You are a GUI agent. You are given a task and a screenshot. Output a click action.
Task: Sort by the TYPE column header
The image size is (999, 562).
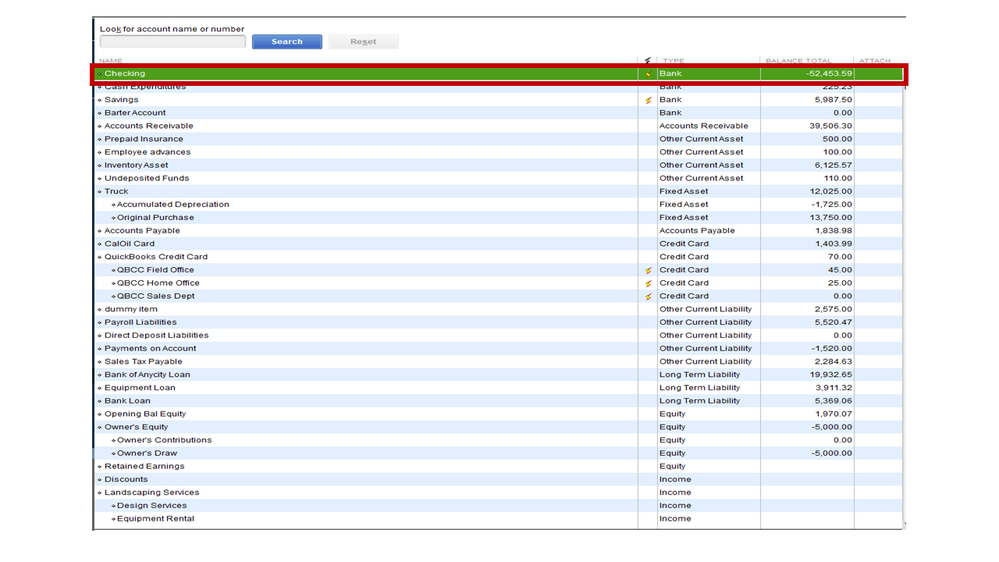673,61
